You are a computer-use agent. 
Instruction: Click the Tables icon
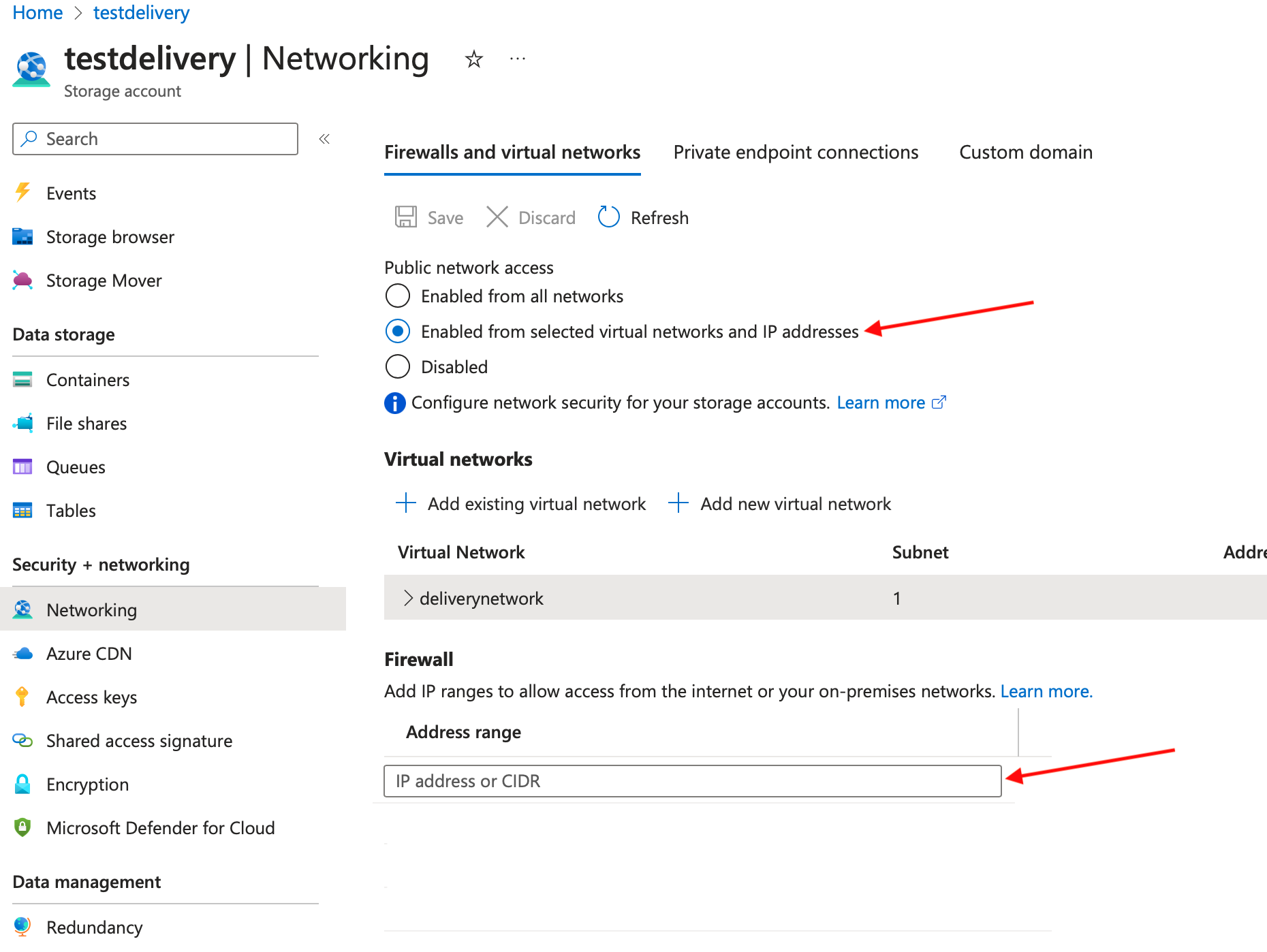tap(22, 510)
